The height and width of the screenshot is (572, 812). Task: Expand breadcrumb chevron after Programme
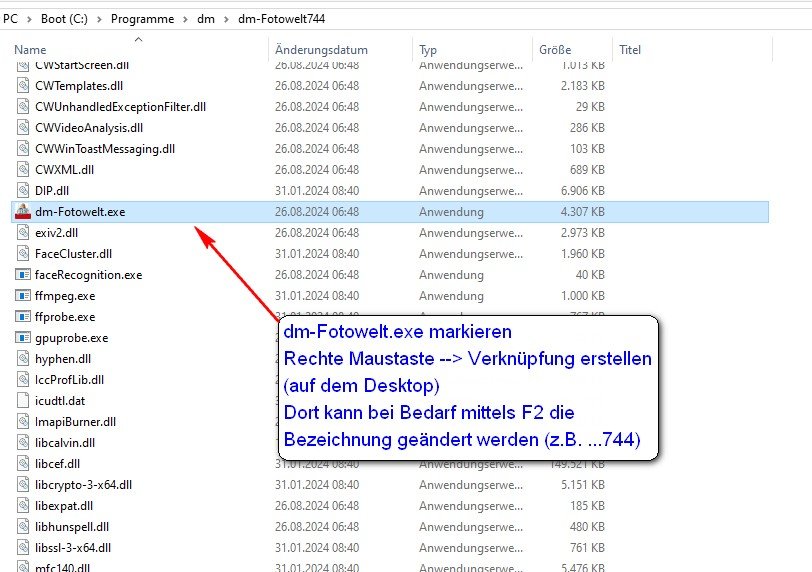tap(185, 19)
